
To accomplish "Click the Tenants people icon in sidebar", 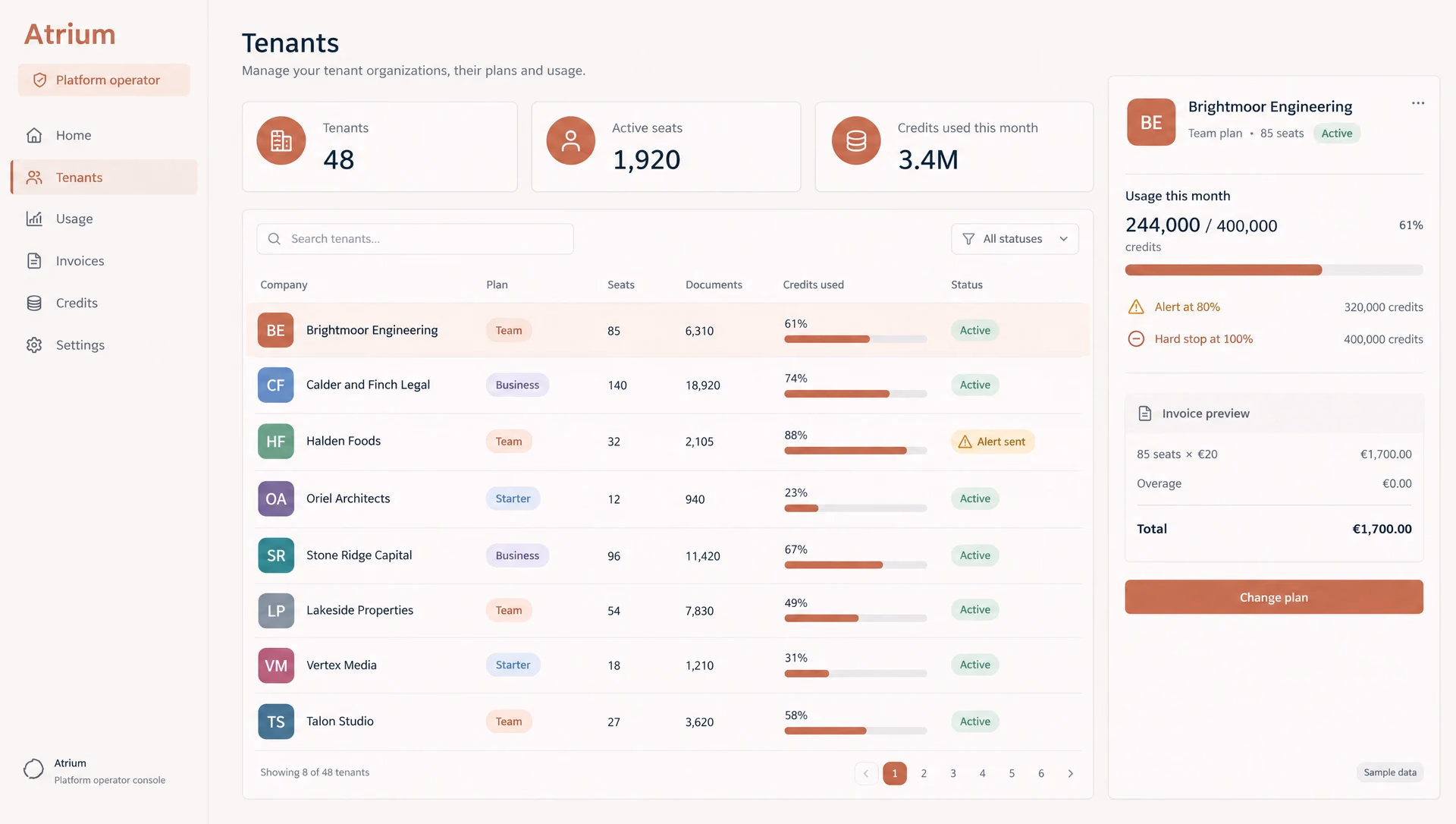I will pyautogui.click(x=34, y=178).
